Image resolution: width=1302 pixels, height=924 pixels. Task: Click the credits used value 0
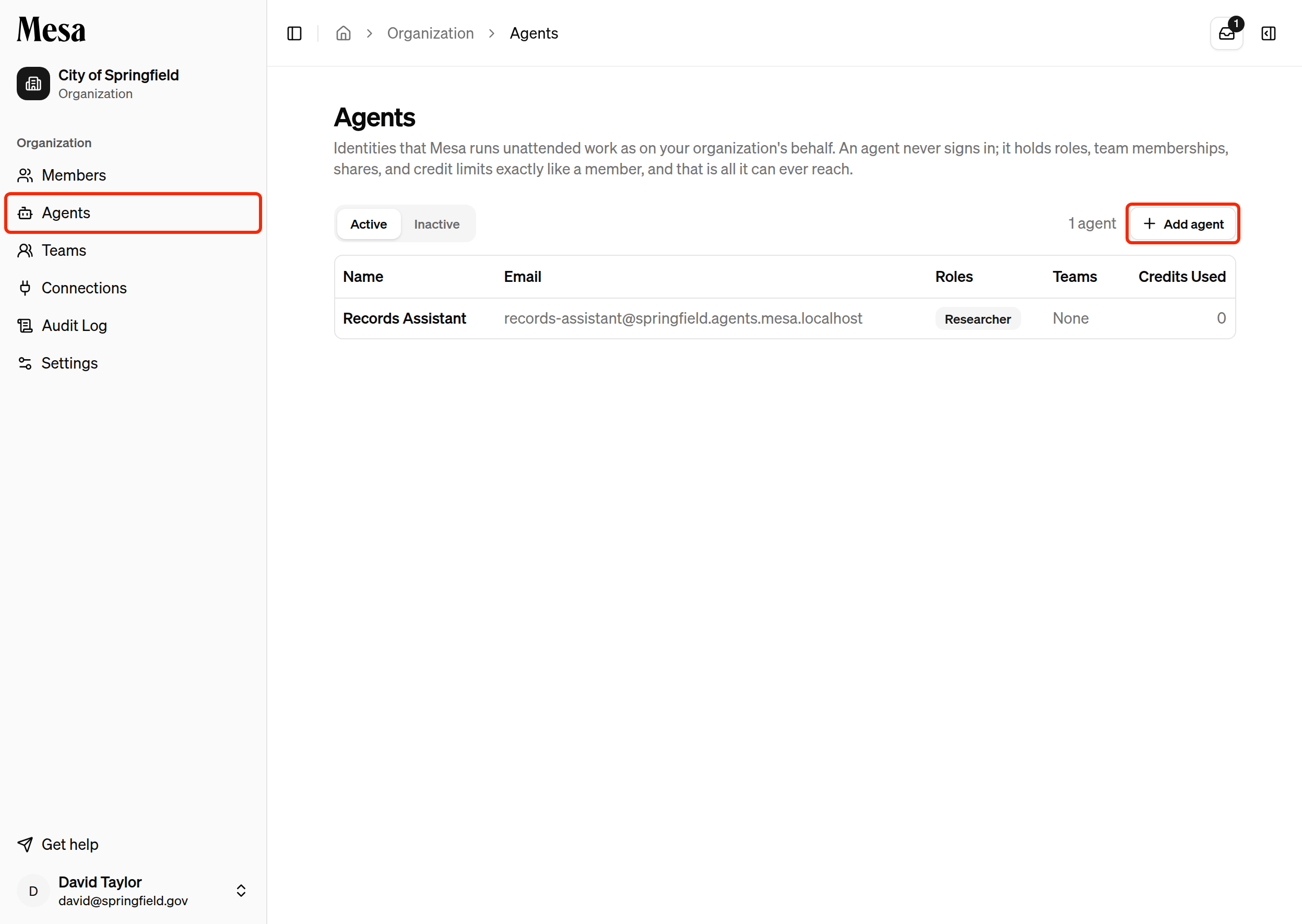pos(1221,318)
